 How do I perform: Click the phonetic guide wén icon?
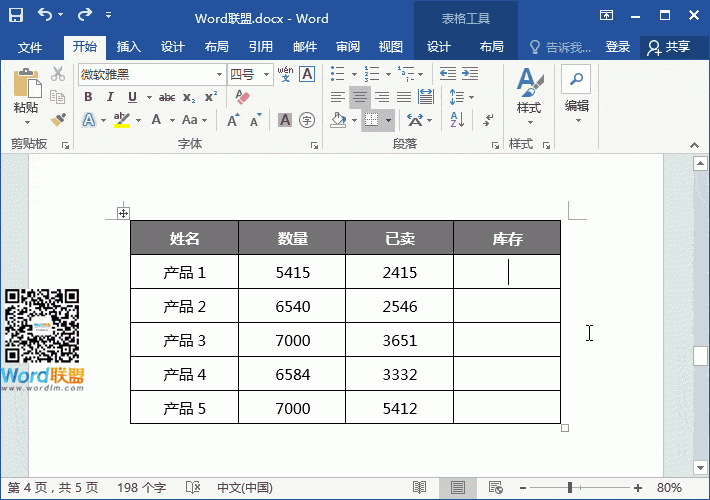click(285, 74)
